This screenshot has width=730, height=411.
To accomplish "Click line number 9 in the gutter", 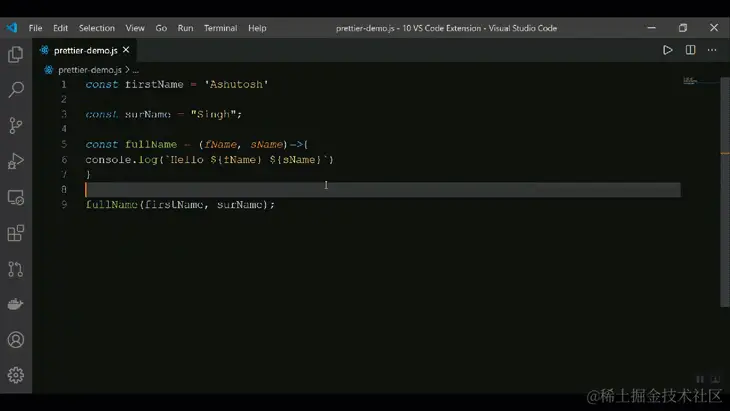I will [64, 204].
